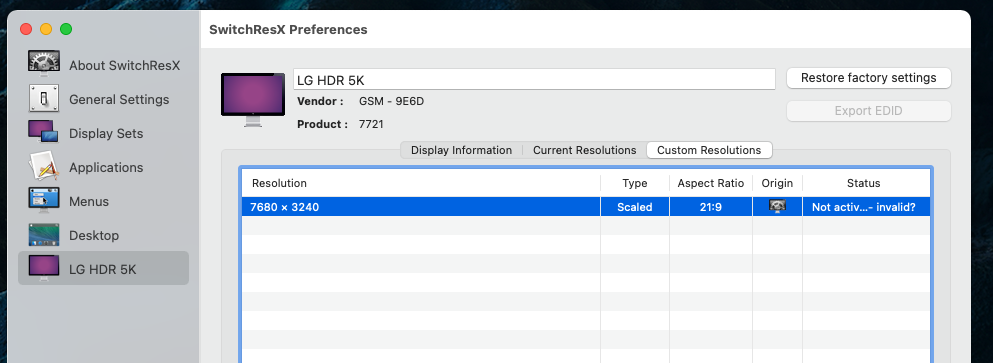Click the Applications sidebar icon
This screenshot has width=993, height=363.
(44, 167)
